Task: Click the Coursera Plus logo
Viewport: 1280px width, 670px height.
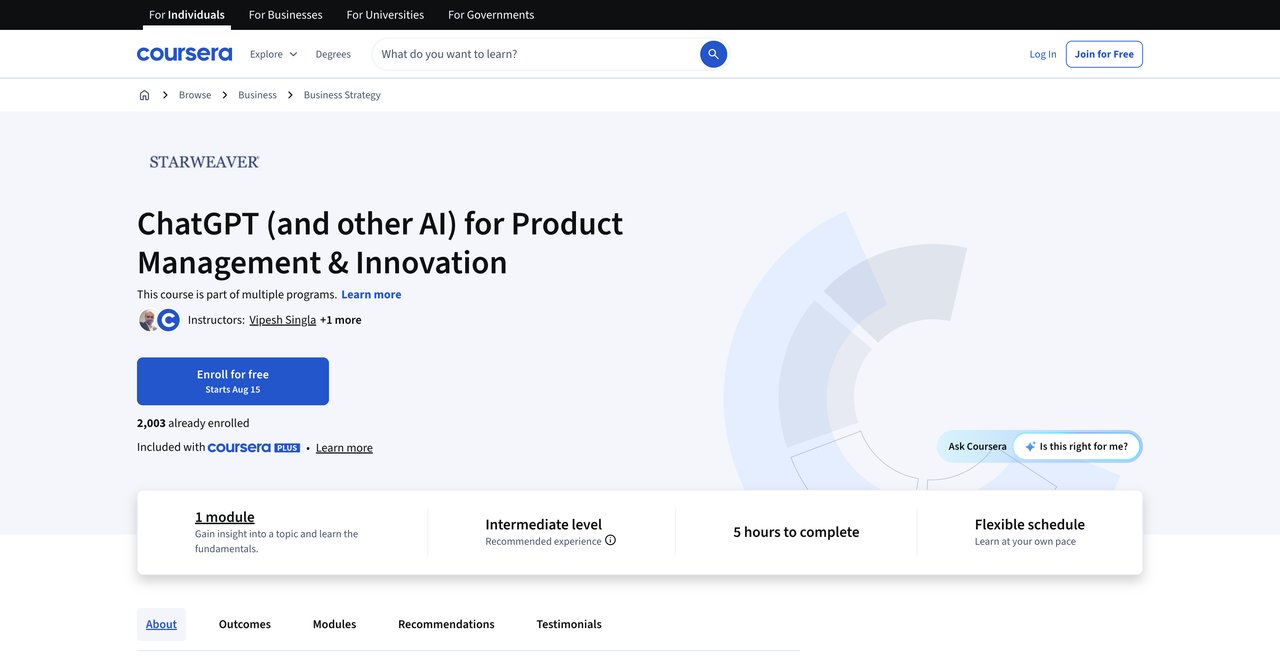Action: (x=254, y=448)
